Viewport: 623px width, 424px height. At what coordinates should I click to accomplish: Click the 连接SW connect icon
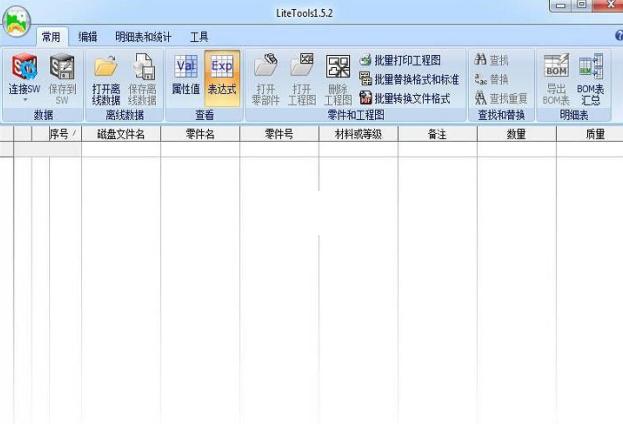point(25,68)
